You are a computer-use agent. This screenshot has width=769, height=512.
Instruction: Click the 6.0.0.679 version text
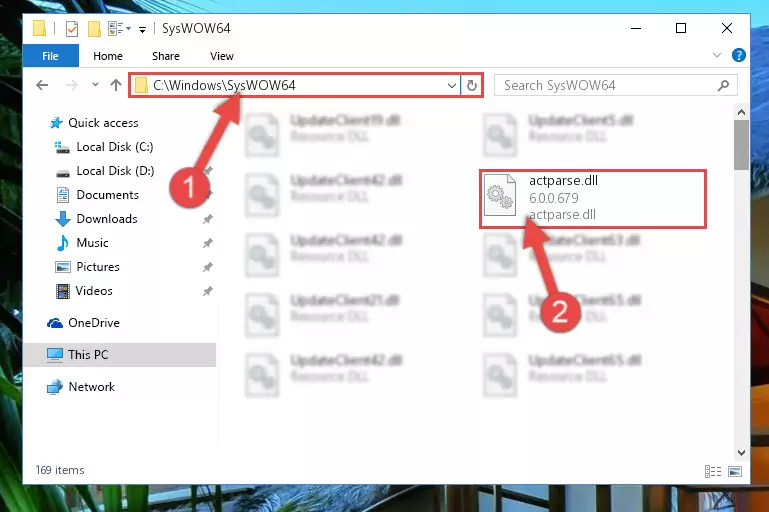[x=554, y=198]
